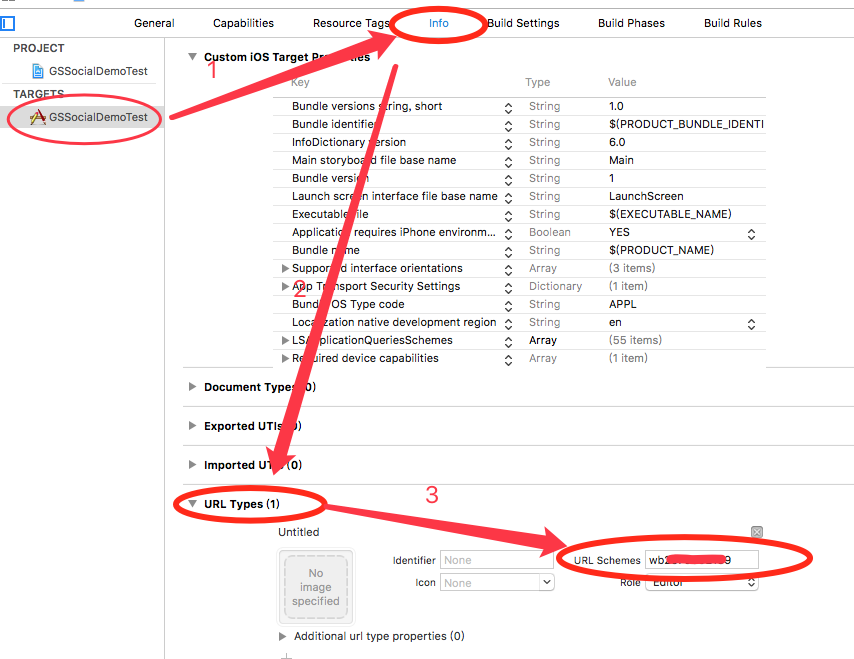Collapse Custom iOS Target Properties section
This screenshot has height=659, width=854.
tap(192, 57)
